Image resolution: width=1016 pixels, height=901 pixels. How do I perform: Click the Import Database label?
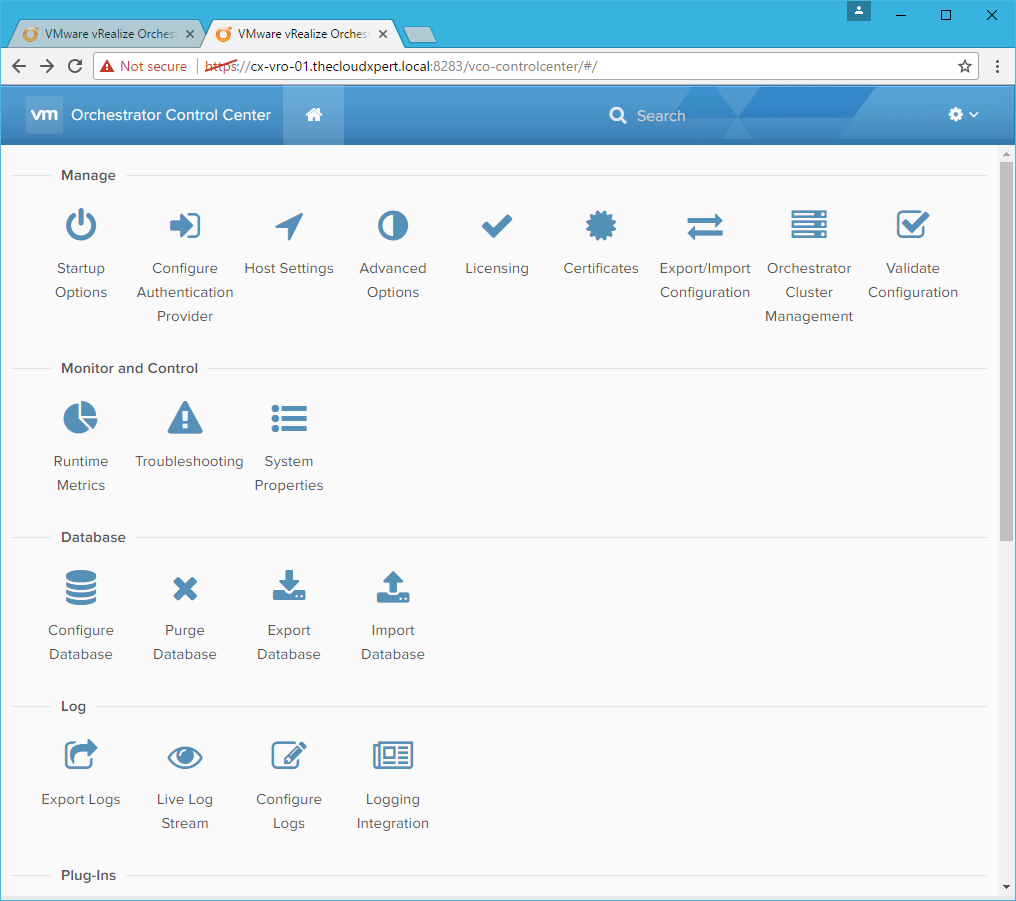(x=393, y=642)
